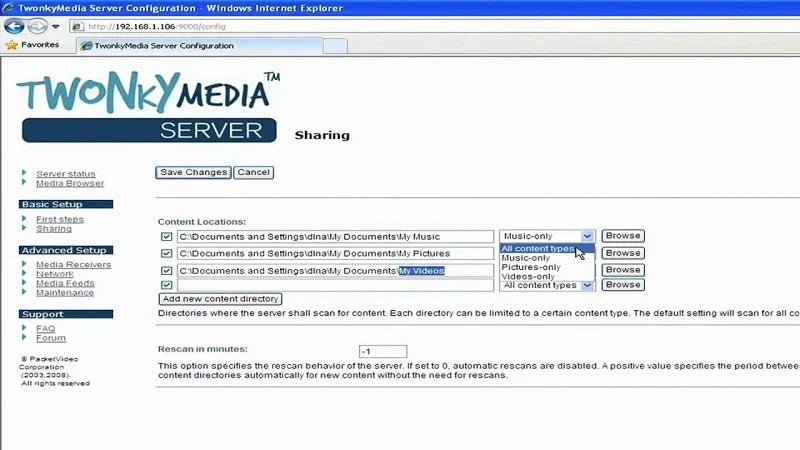Choose All content types in dropdown list
Viewport: 800px width, 450px height.
coord(546,248)
